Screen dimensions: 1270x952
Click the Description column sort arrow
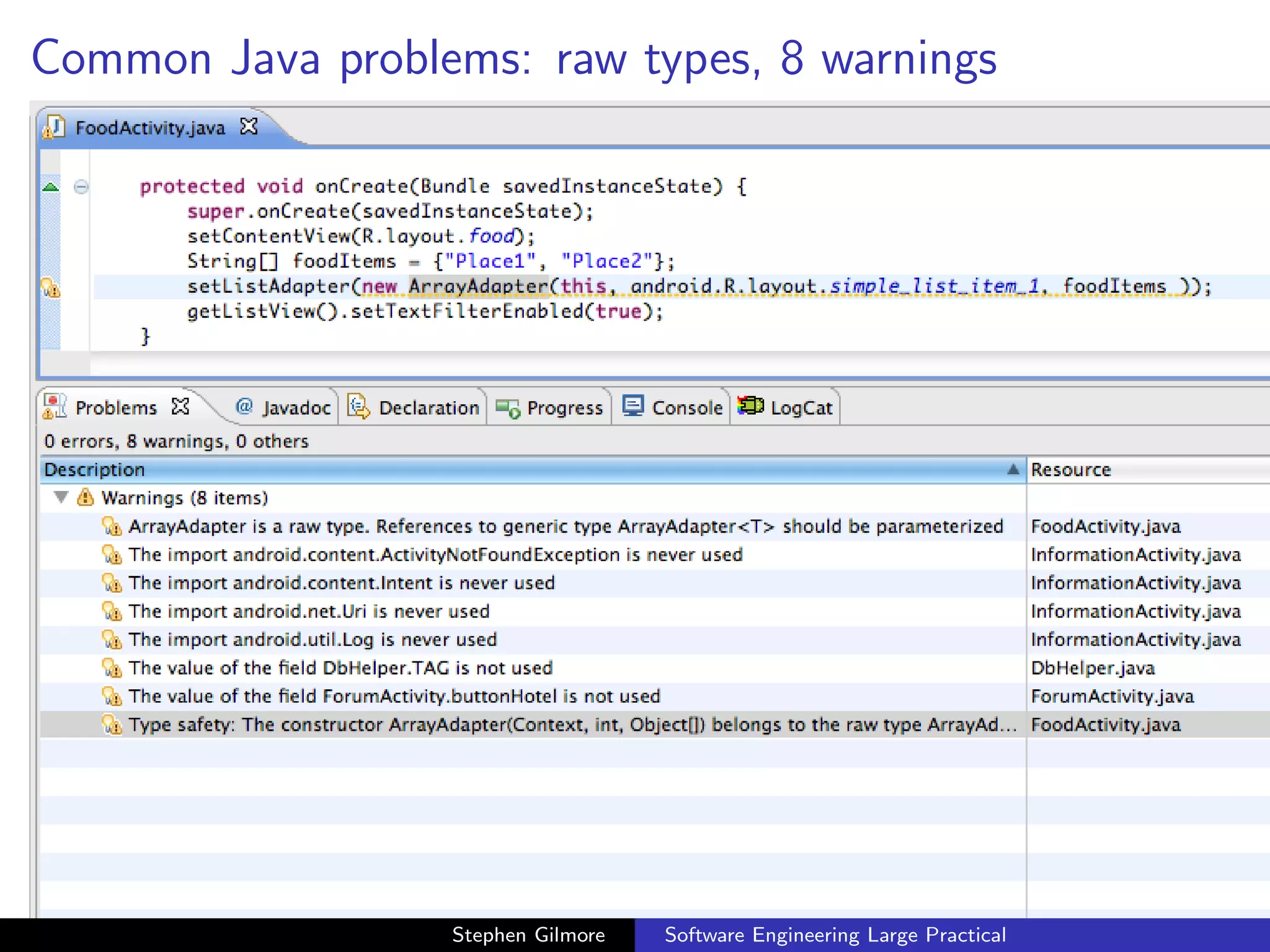tap(1013, 469)
